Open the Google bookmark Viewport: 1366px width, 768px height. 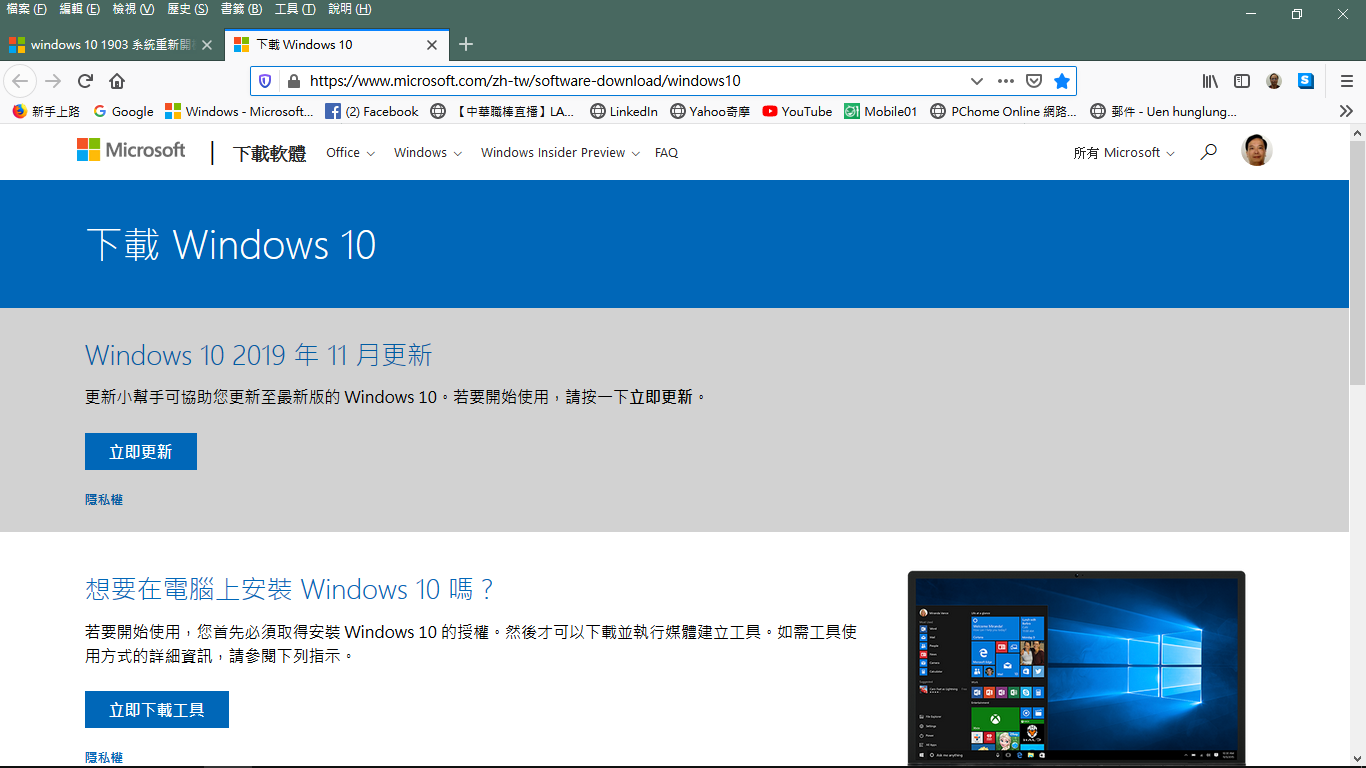(123, 111)
